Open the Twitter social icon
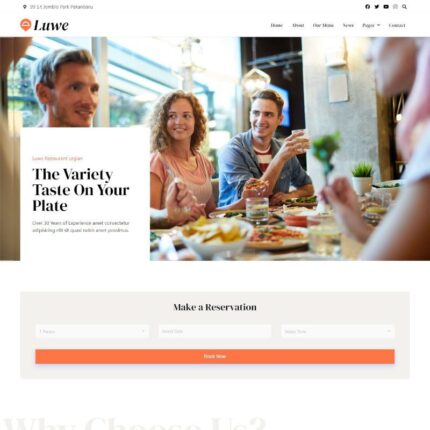The image size is (430, 430). [377, 7]
